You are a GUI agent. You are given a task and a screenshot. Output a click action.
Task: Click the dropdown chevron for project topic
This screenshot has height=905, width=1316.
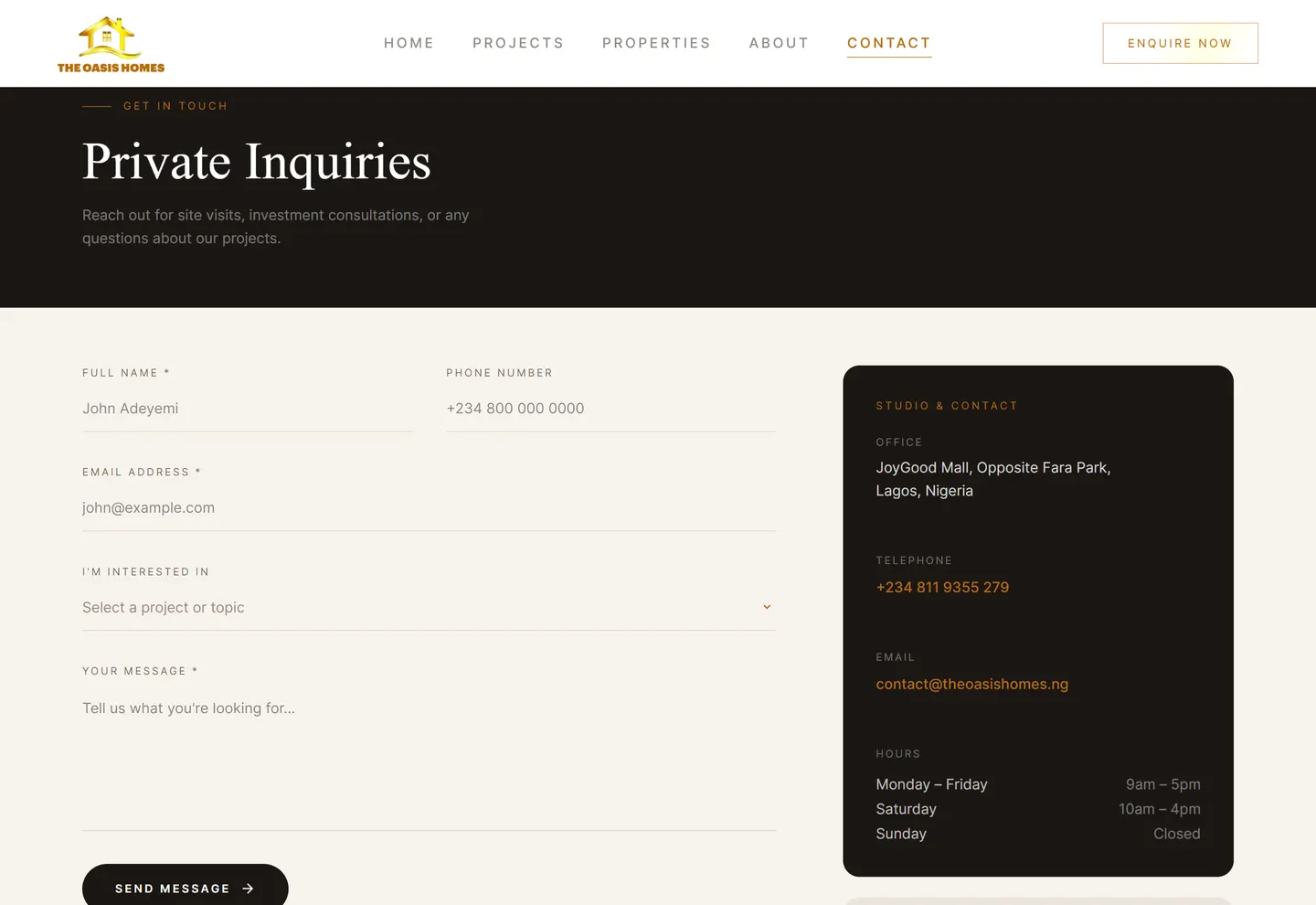(x=767, y=607)
